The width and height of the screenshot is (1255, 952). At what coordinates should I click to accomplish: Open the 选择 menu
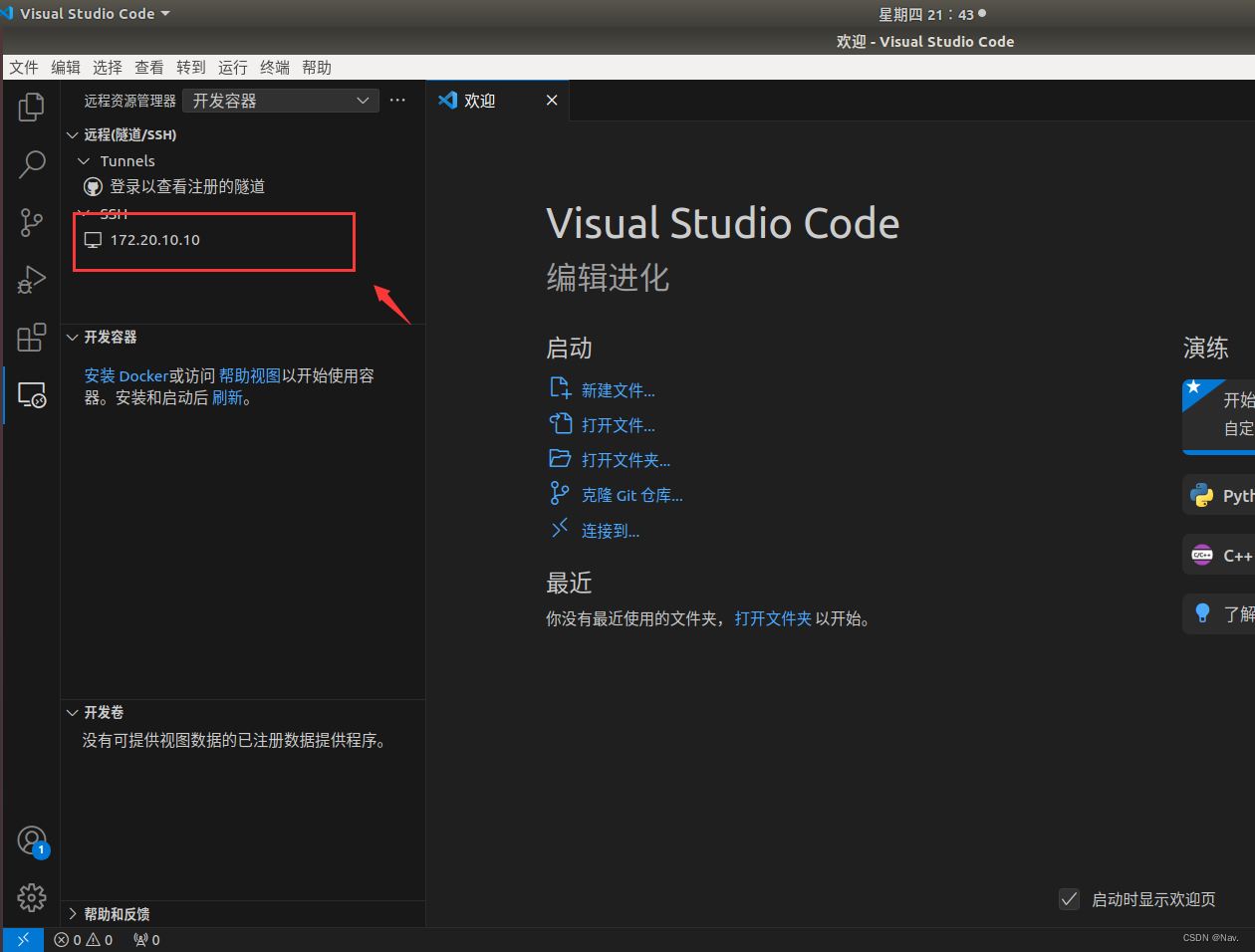[x=108, y=68]
